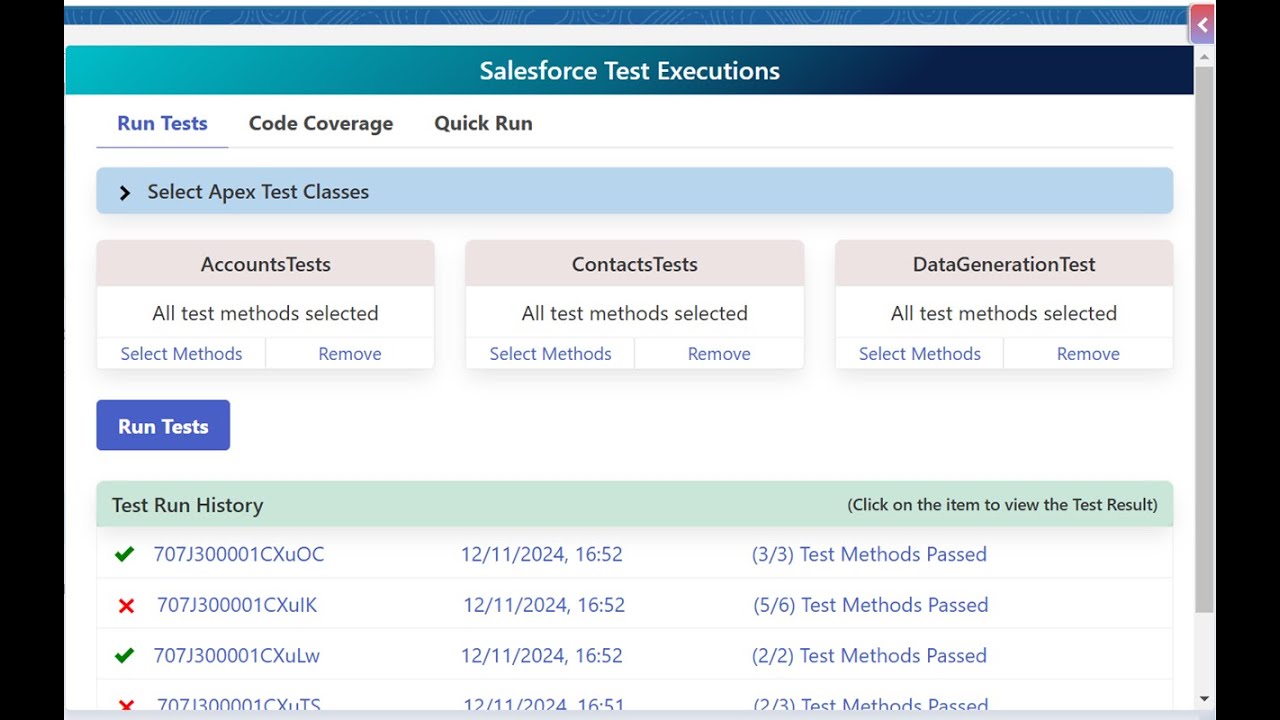Switch to the Run Tests tab
Image resolution: width=1280 pixels, height=720 pixels.
(x=162, y=123)
